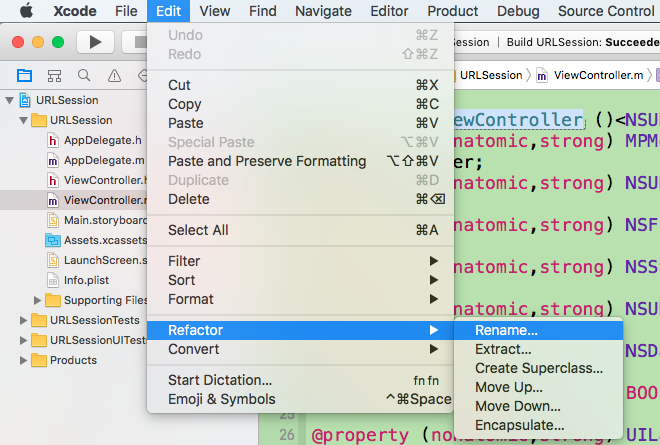The height and width of the screenshot is (445, 660).
Task: Collapse the URLSession group folder
Action: point(24,120)
